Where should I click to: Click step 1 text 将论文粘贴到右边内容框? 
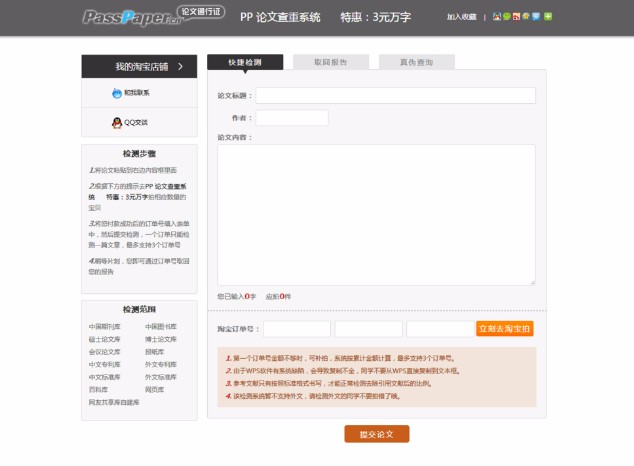pyautogui.click(x=133, y=171)
